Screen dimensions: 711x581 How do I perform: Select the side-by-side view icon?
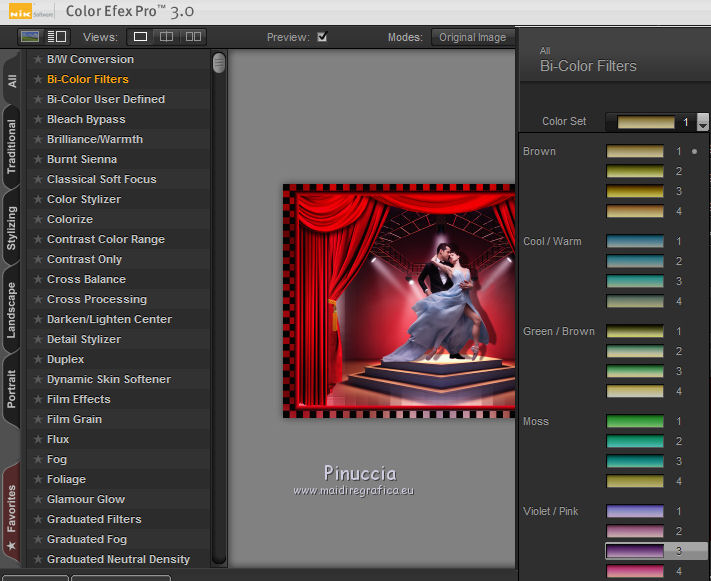tap(193, 37)
